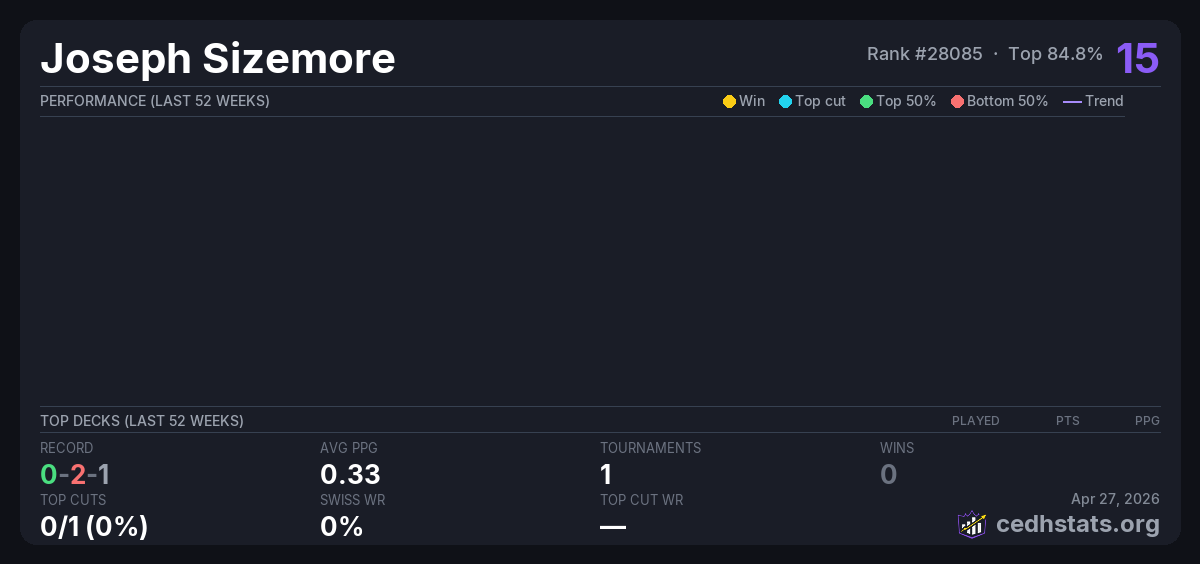Click the Performance (Last 52 Weeks) header
The width and height of the screenshot is (1200, 564).
[155, 101]
